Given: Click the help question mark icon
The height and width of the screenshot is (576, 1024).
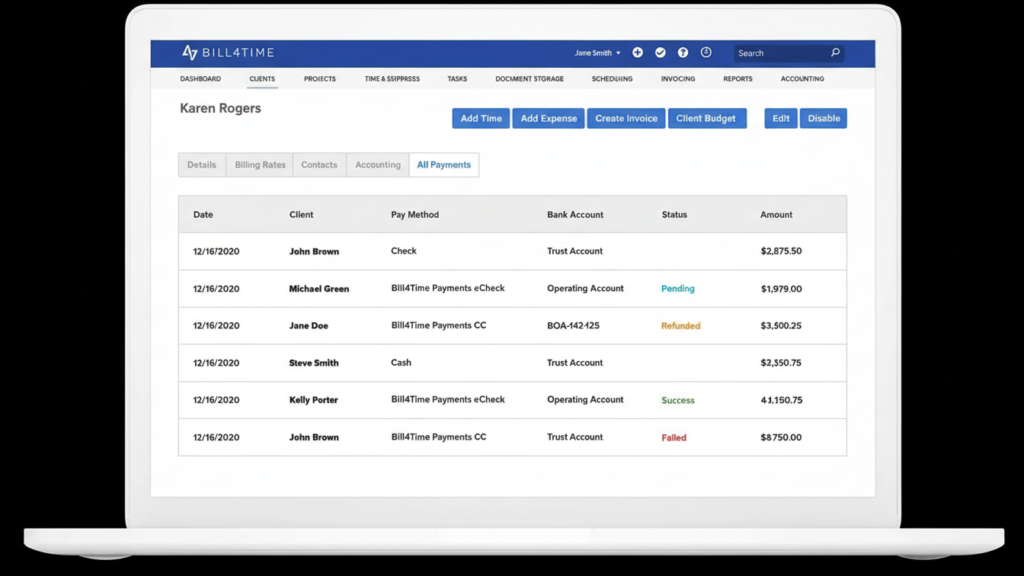Looking at the screenshot, I should [683, 53].
